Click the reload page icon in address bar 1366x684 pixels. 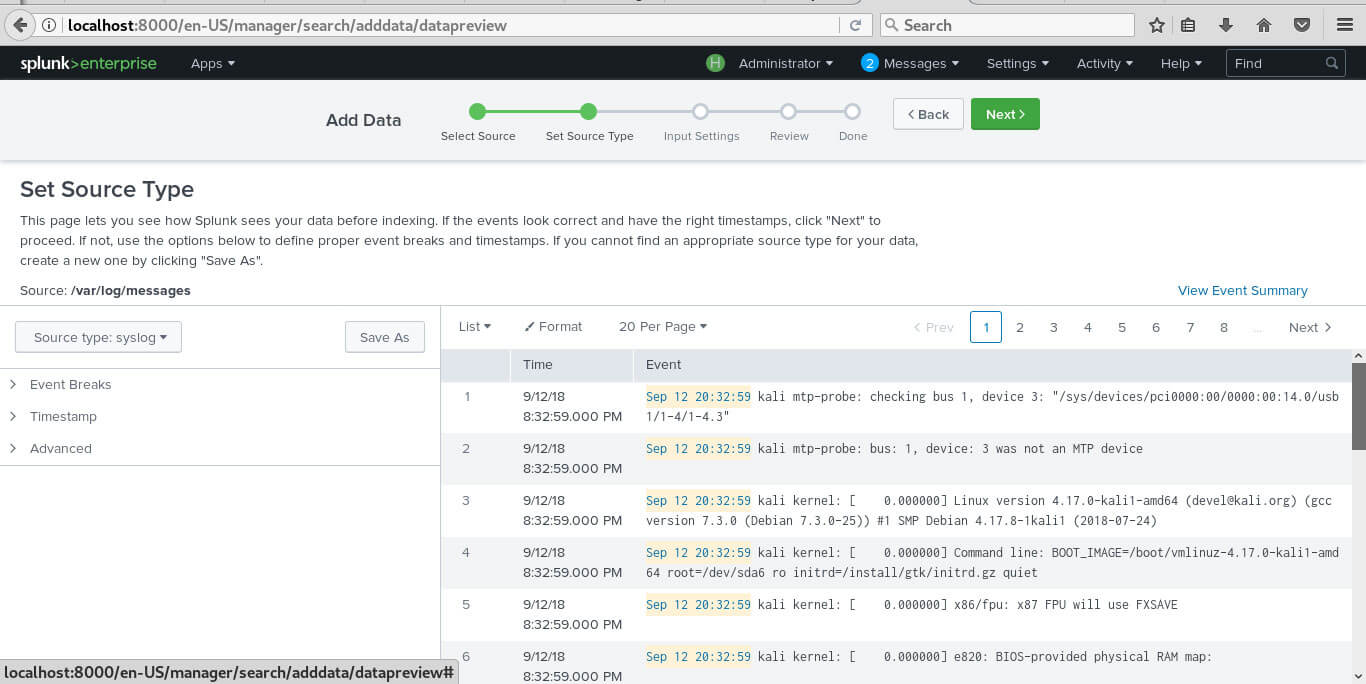point(855,25)
